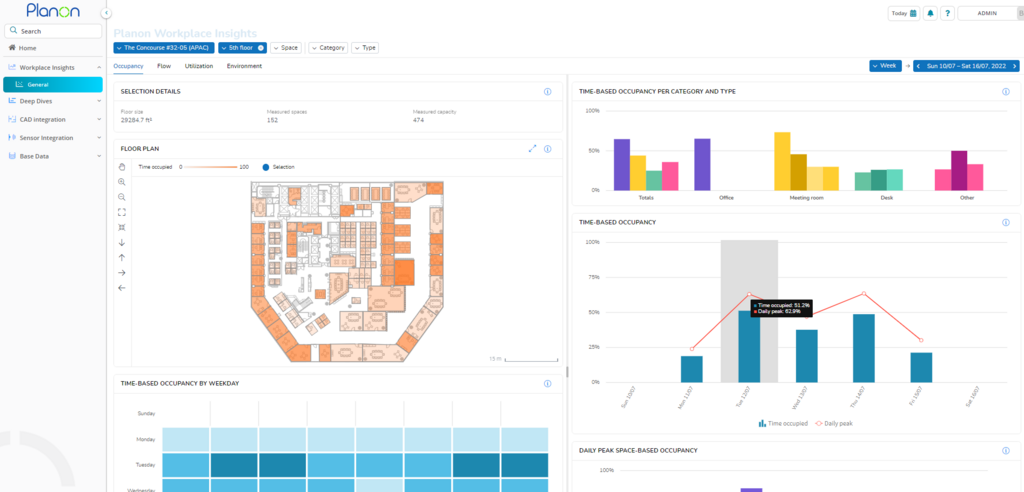This screenshot has height=492, width=1024.
Task: Open the Category filter dropdown
Action: pyautogui.click(x=328, y=48)
